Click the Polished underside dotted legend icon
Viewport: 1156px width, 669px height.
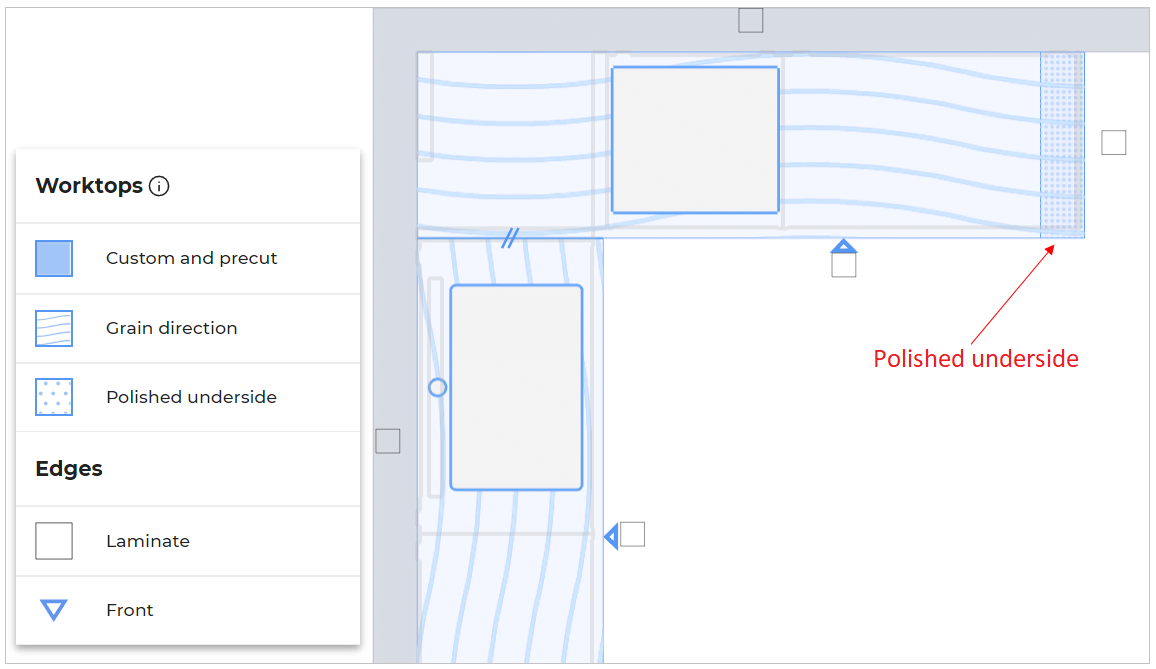click(x=54, y=397)
